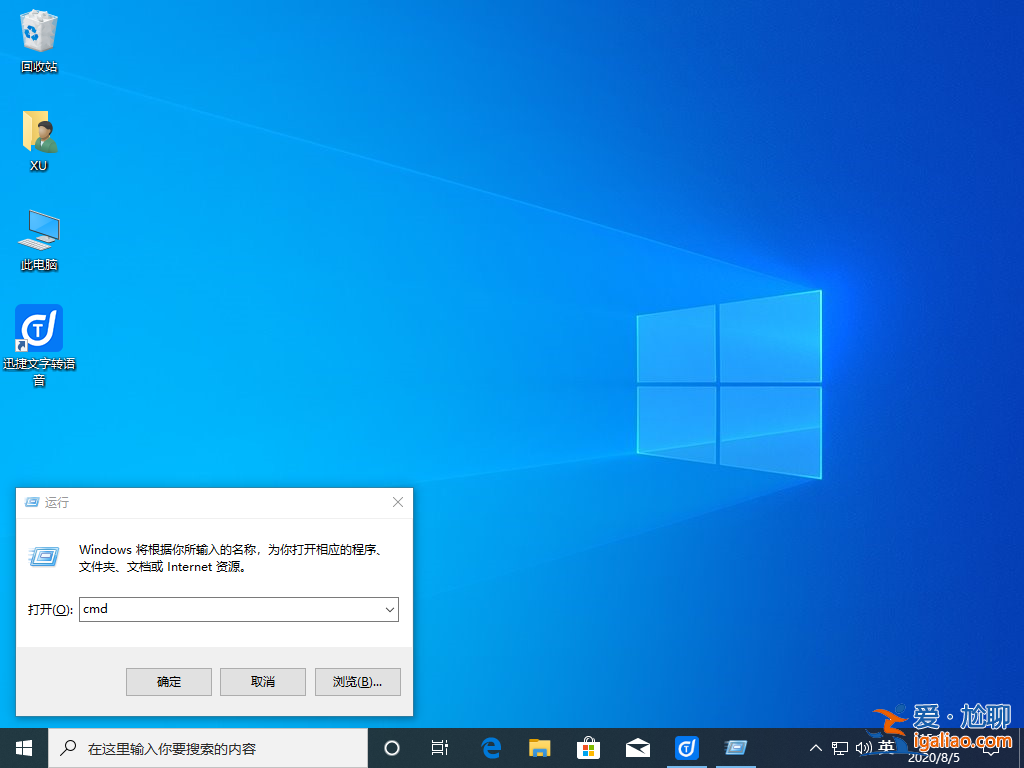Open the Recycle Bin (回收站)
Screen dimensions: 1024x768
38,30
